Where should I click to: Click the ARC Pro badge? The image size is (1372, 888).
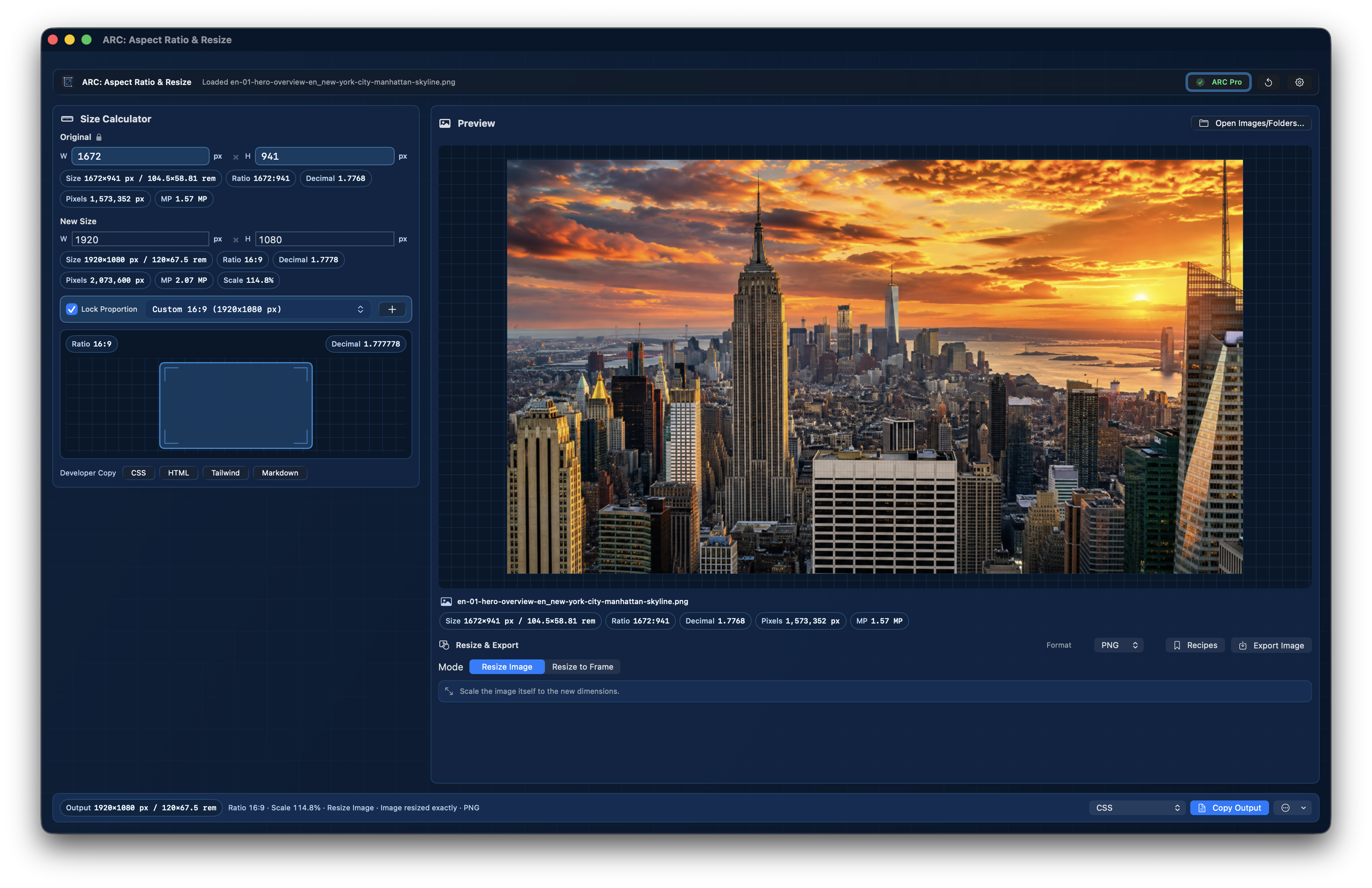pos(1218,82)
